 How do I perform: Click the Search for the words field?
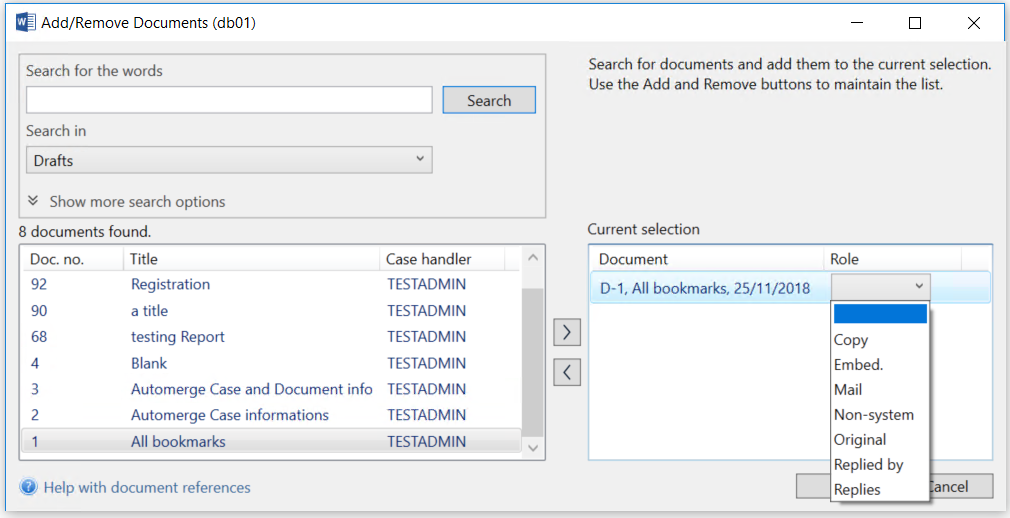[229, 100]
